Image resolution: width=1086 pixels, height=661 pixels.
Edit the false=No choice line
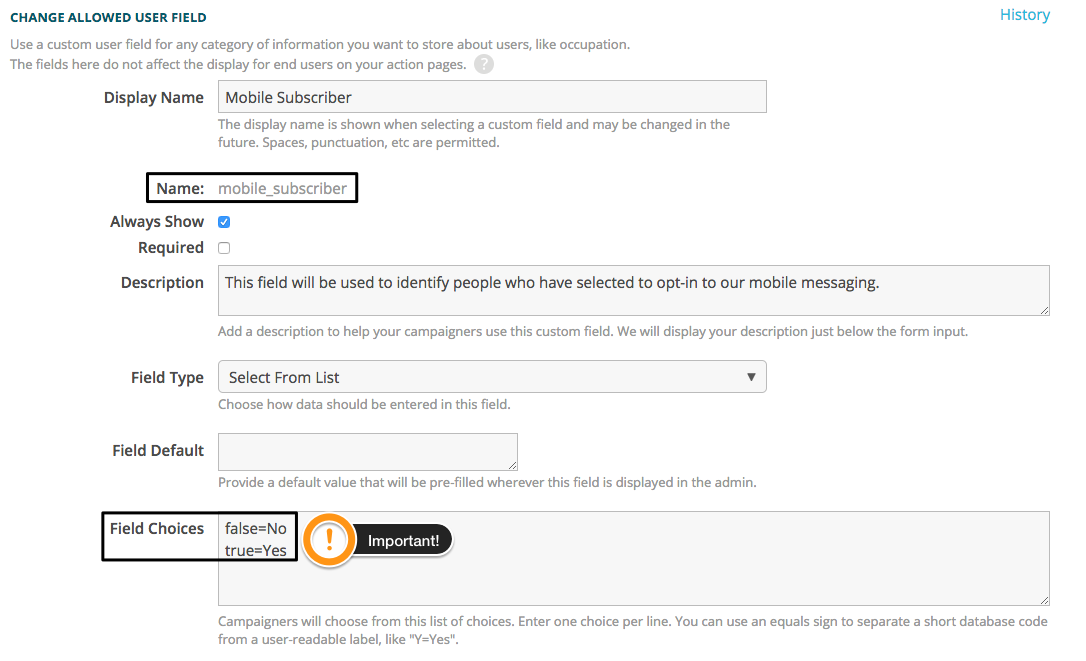click(257, 527)
